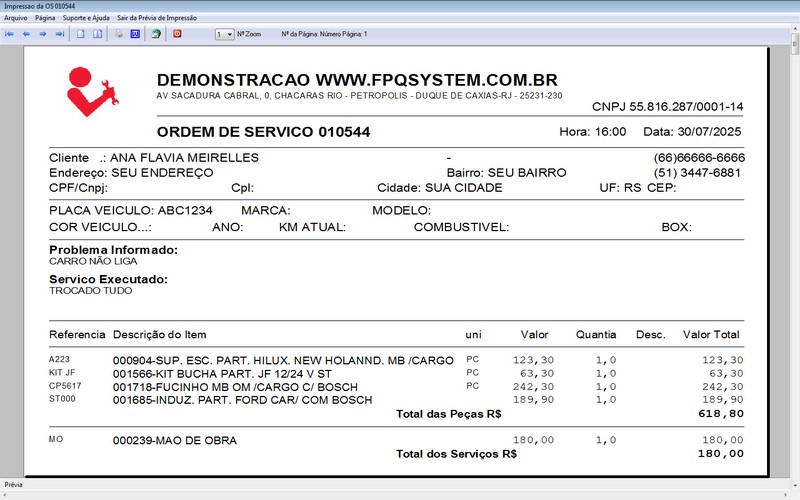Image resolution: width=800 pixels, height=500 pixels.
Task: Click the Valor Total column header
Action: [711, 335]
